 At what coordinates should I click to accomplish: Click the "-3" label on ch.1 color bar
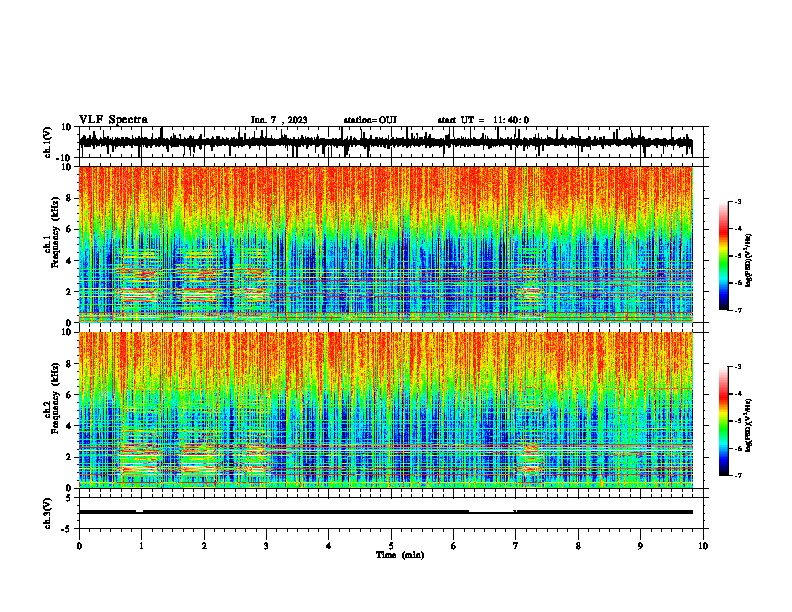click(x=737, y=201)
